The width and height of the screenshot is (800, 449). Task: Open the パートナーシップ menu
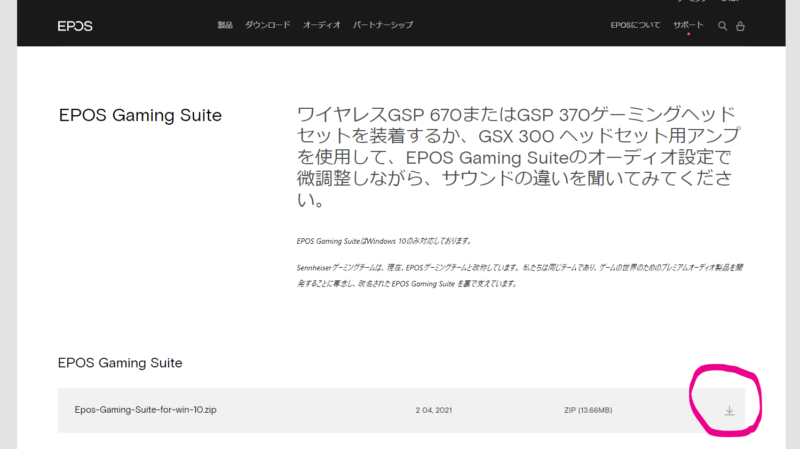tap(383, 25)
